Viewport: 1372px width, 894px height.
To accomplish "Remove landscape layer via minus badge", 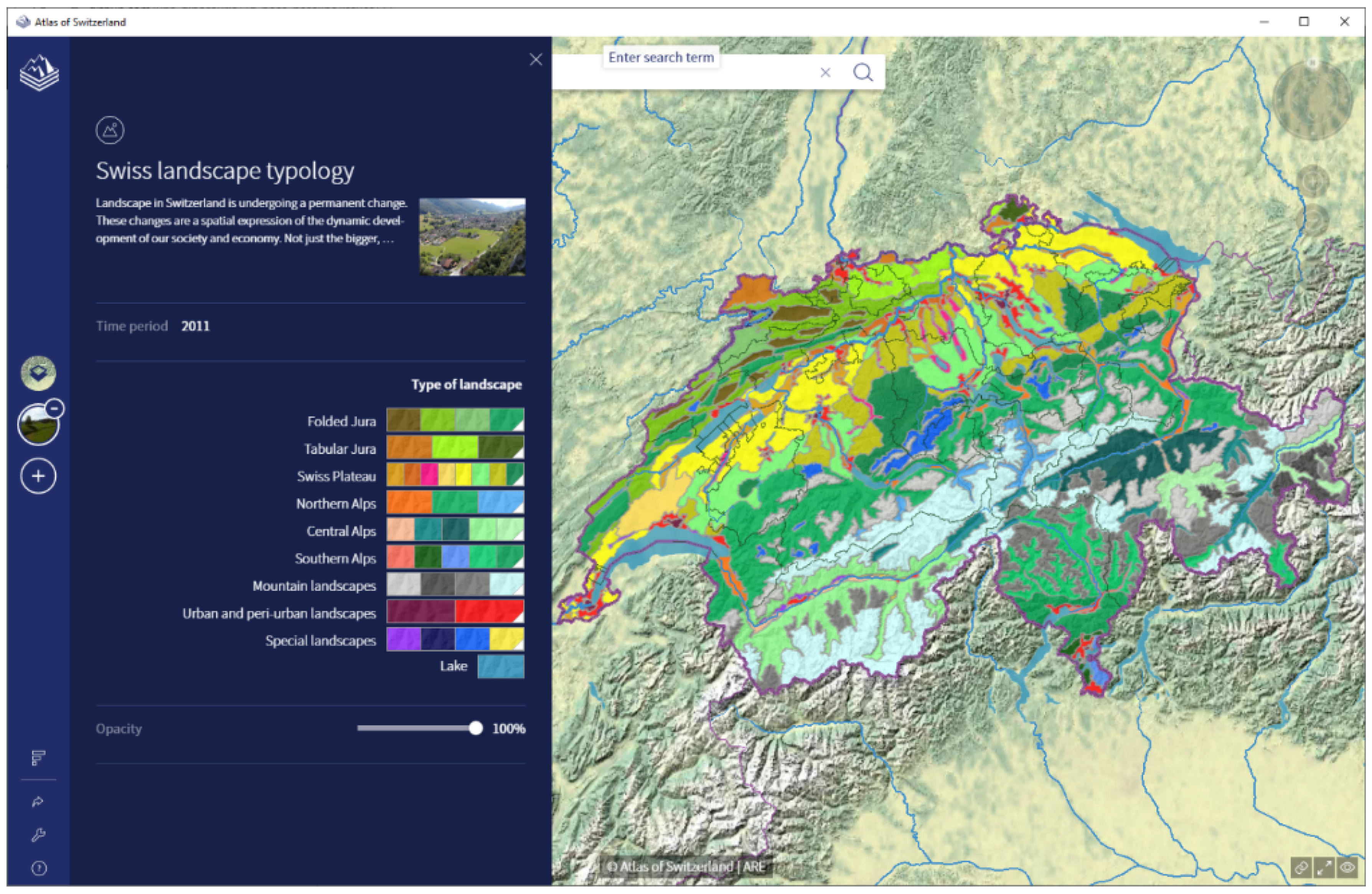I will pyautogui.click(x=55, y=409).
